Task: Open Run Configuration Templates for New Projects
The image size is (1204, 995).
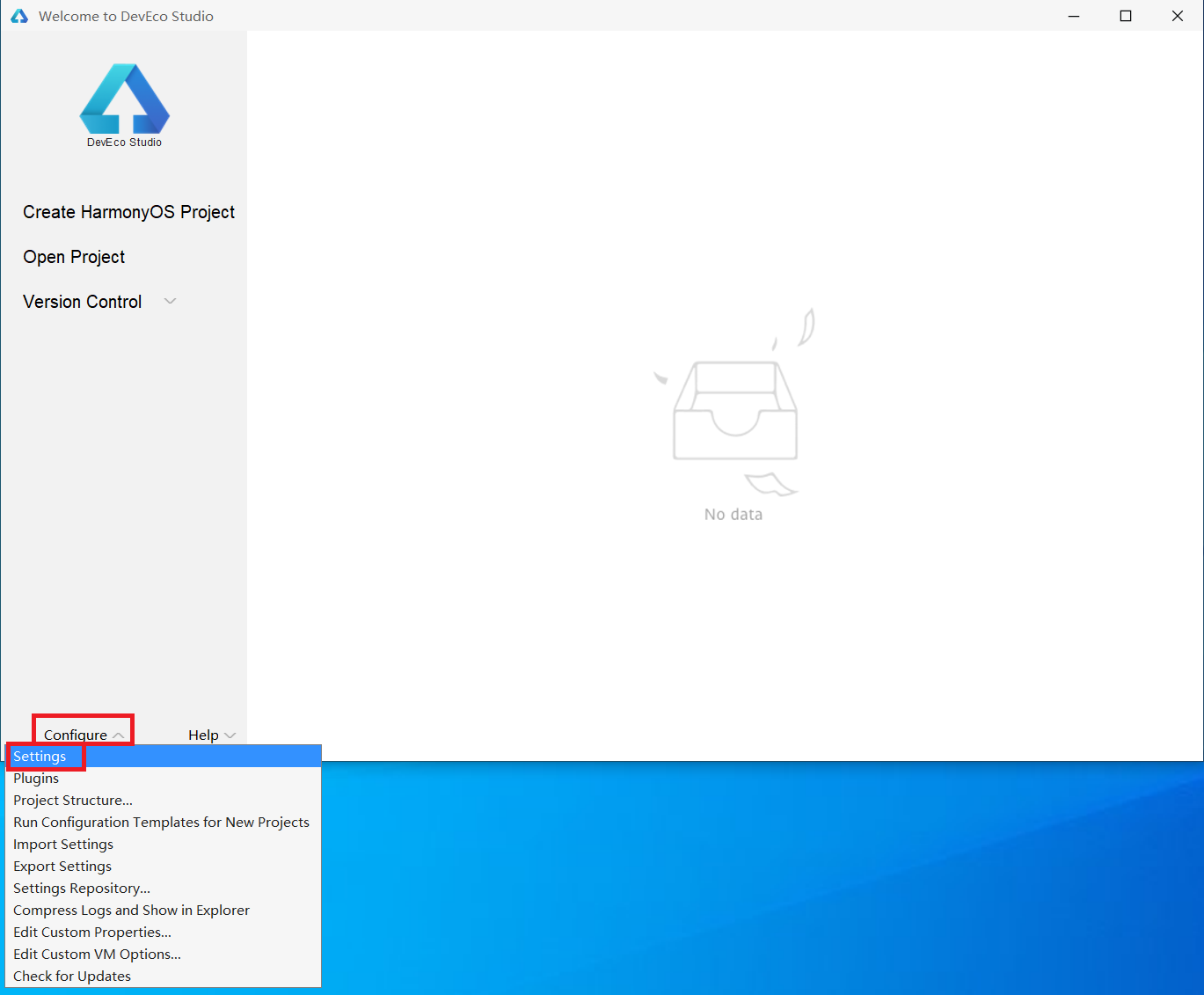Action: [x=164, y=823]
